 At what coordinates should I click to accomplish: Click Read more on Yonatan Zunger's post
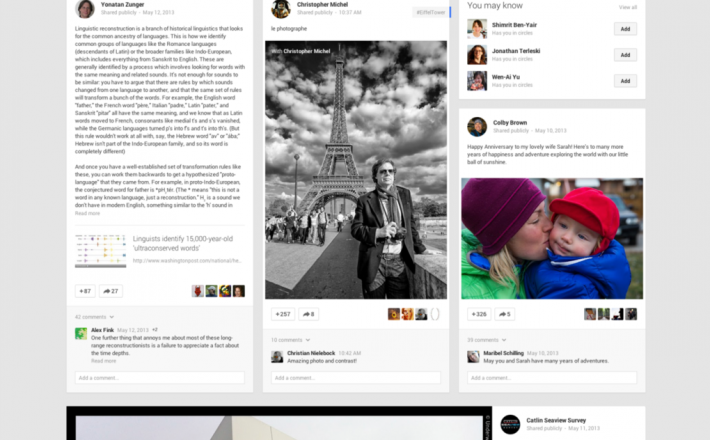87,213
